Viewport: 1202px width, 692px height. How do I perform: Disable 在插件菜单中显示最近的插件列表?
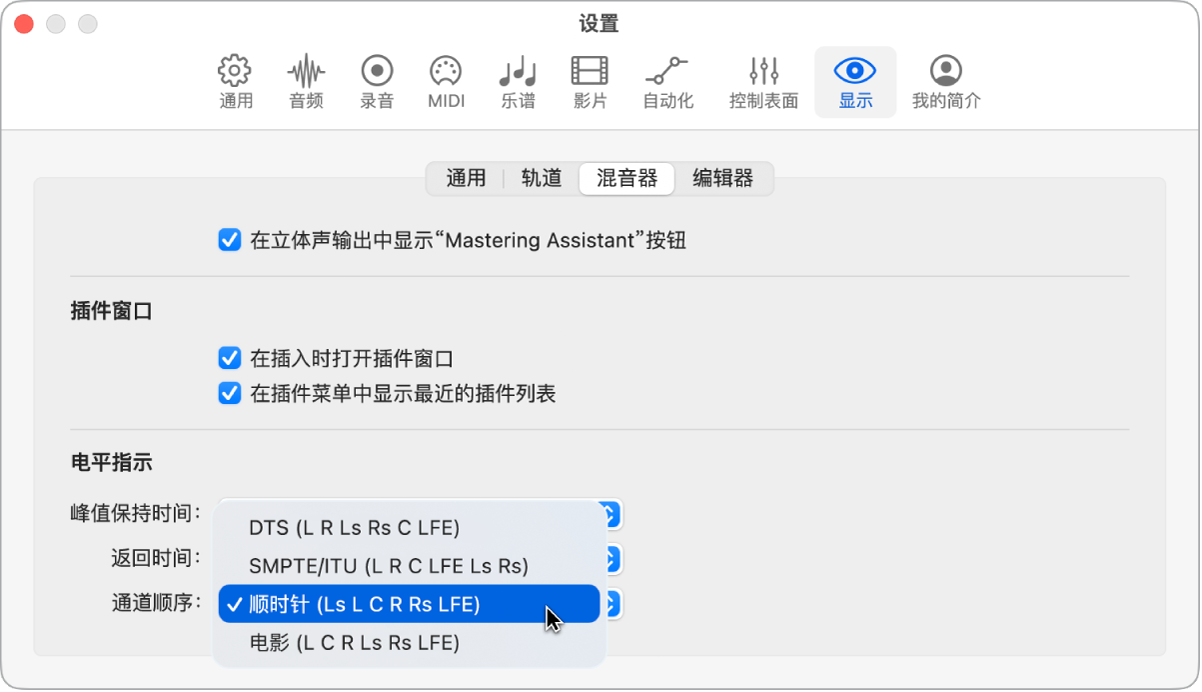point(230,393)
